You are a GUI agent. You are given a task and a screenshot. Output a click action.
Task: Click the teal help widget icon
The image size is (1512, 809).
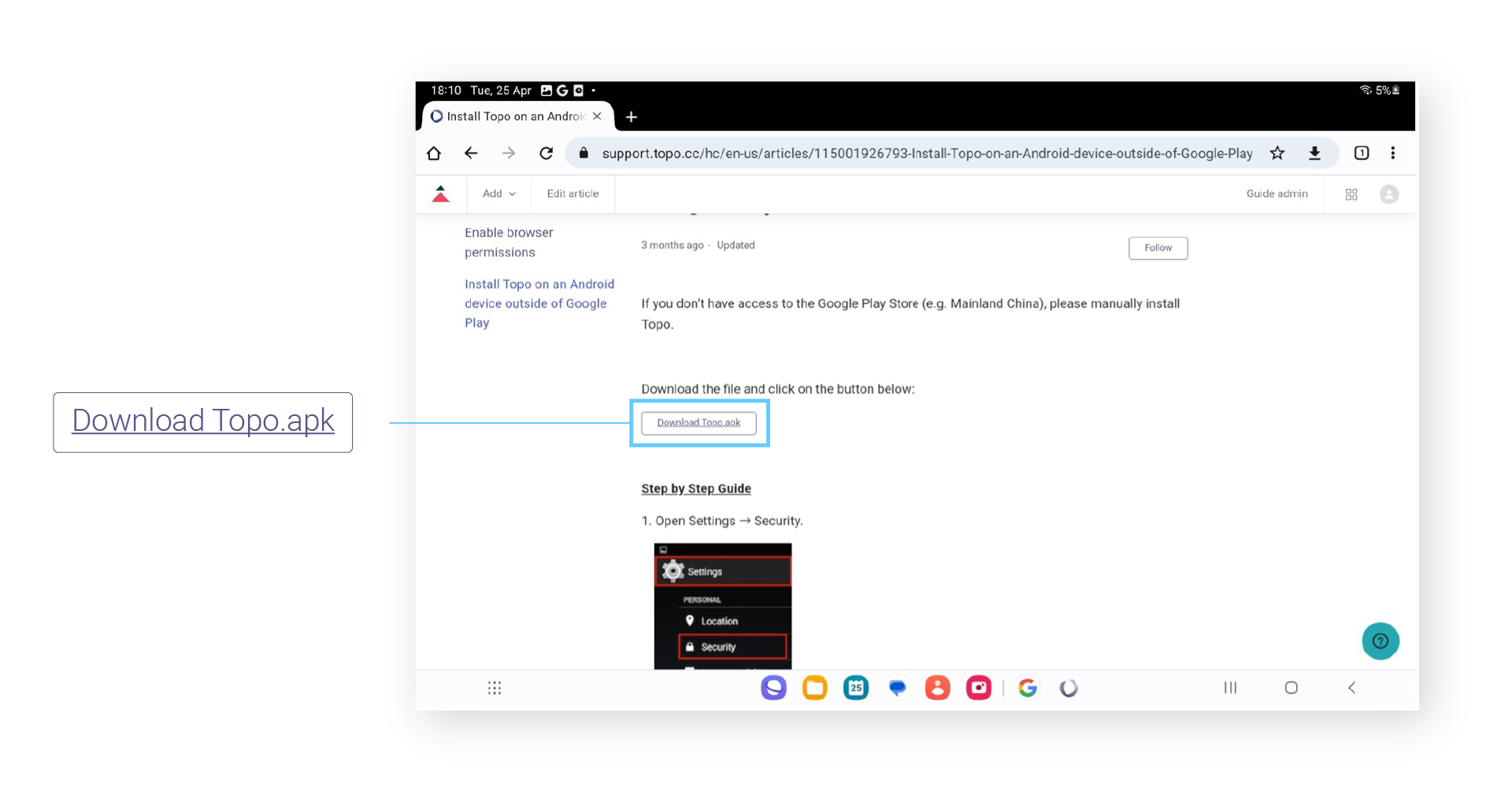(x=1380, y=641)
